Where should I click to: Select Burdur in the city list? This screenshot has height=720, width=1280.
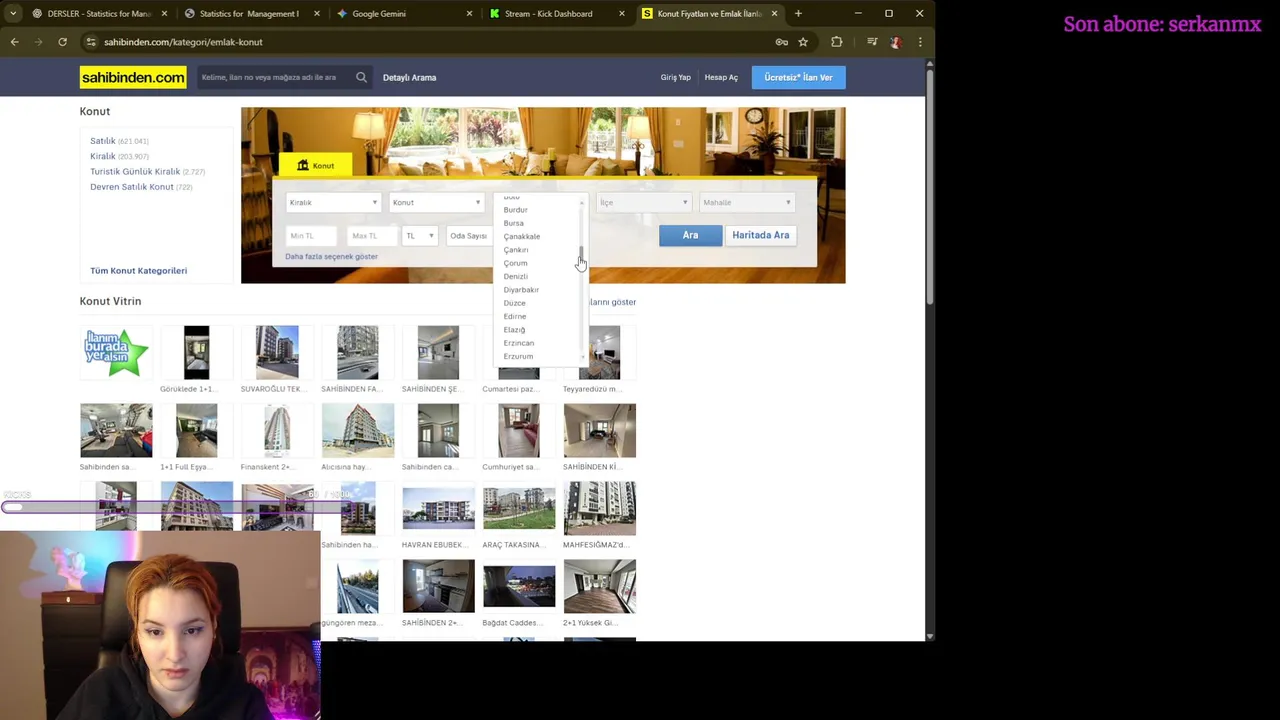coord(515,210)
